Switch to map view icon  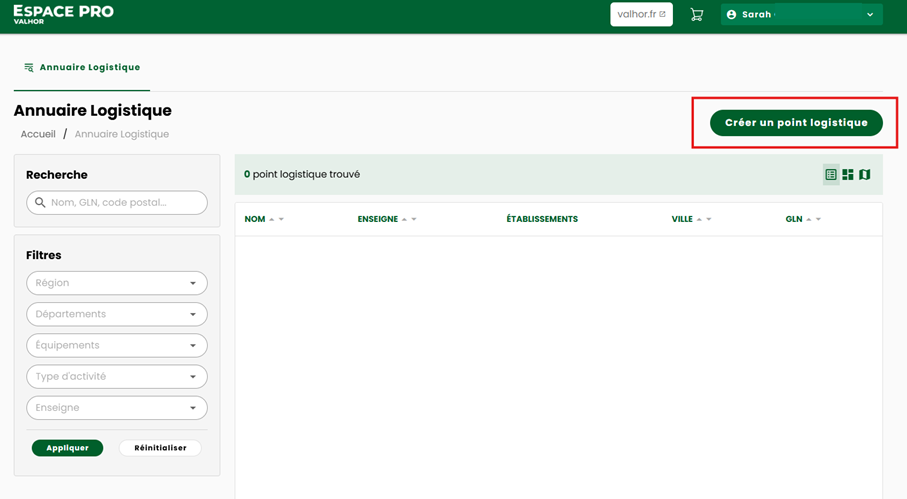point(865,175)
